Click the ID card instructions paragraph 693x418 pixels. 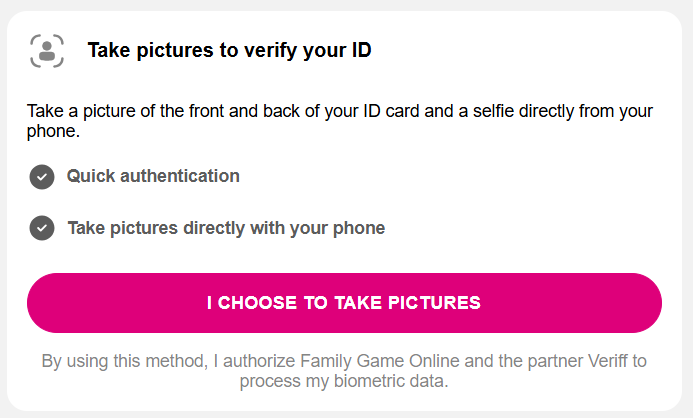pyautogui.click(x=339, y=121)
